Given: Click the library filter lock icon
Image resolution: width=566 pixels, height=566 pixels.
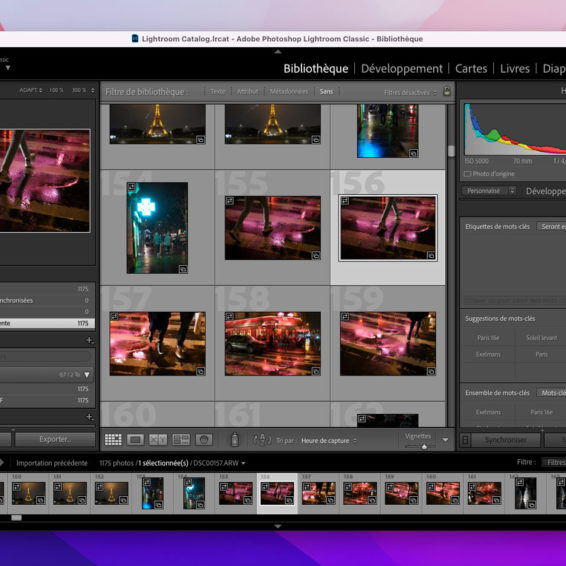Looking at the screenshot, I should pyautogui.click(x=447, y=91).
